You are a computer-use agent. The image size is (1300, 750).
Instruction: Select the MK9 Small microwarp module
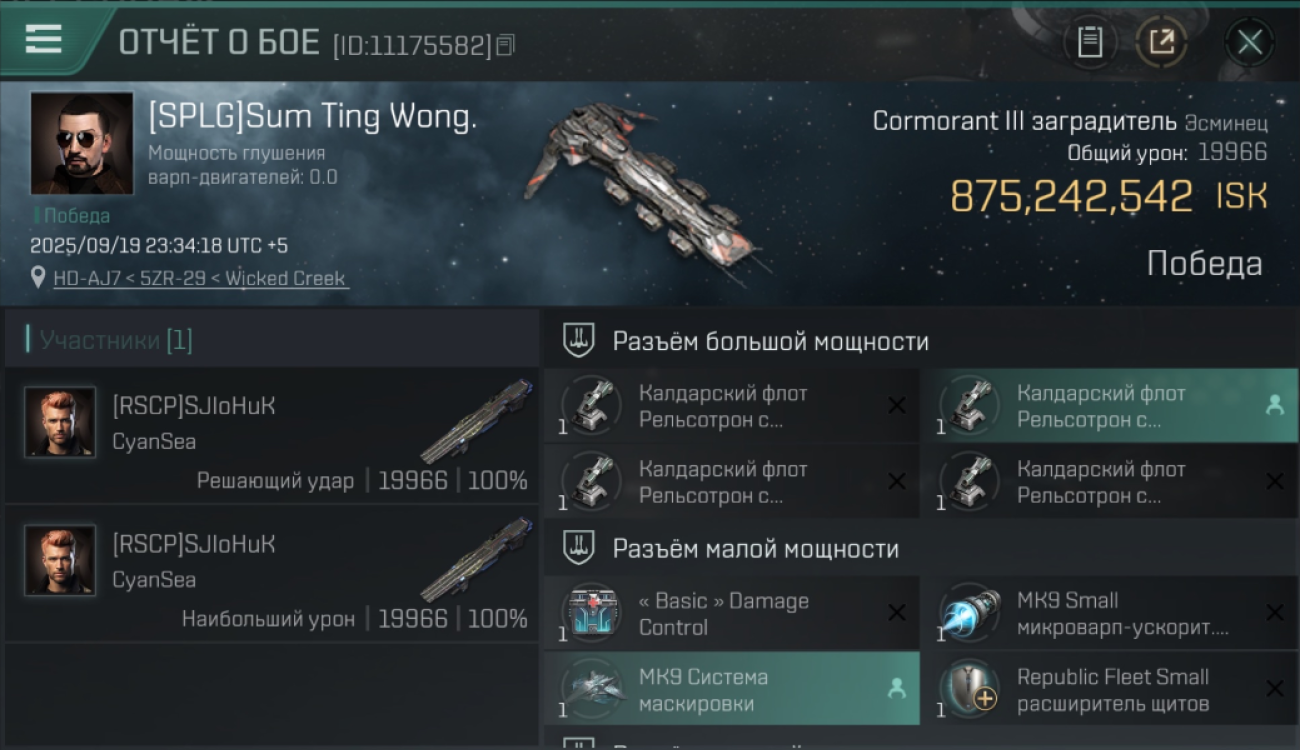1109,613
